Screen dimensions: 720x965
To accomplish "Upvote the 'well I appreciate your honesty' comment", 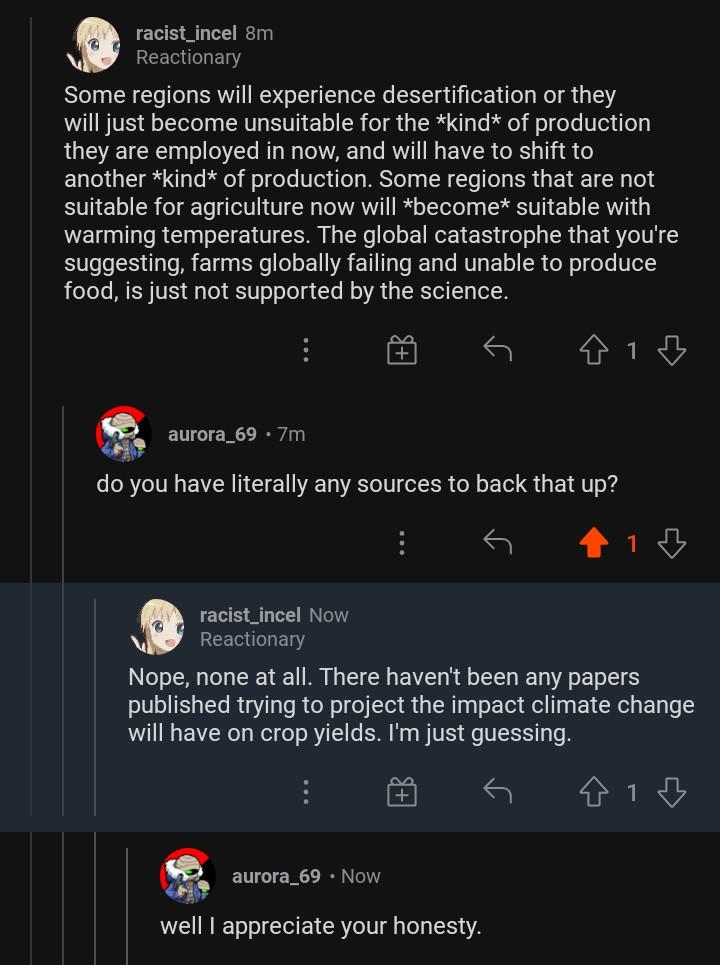I will (595, 960).
